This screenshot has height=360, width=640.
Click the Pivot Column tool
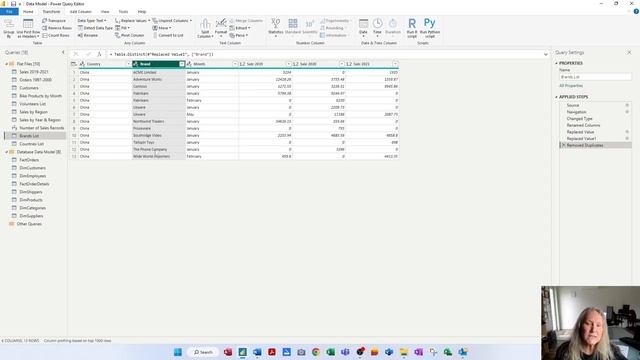tap(129, 36)
